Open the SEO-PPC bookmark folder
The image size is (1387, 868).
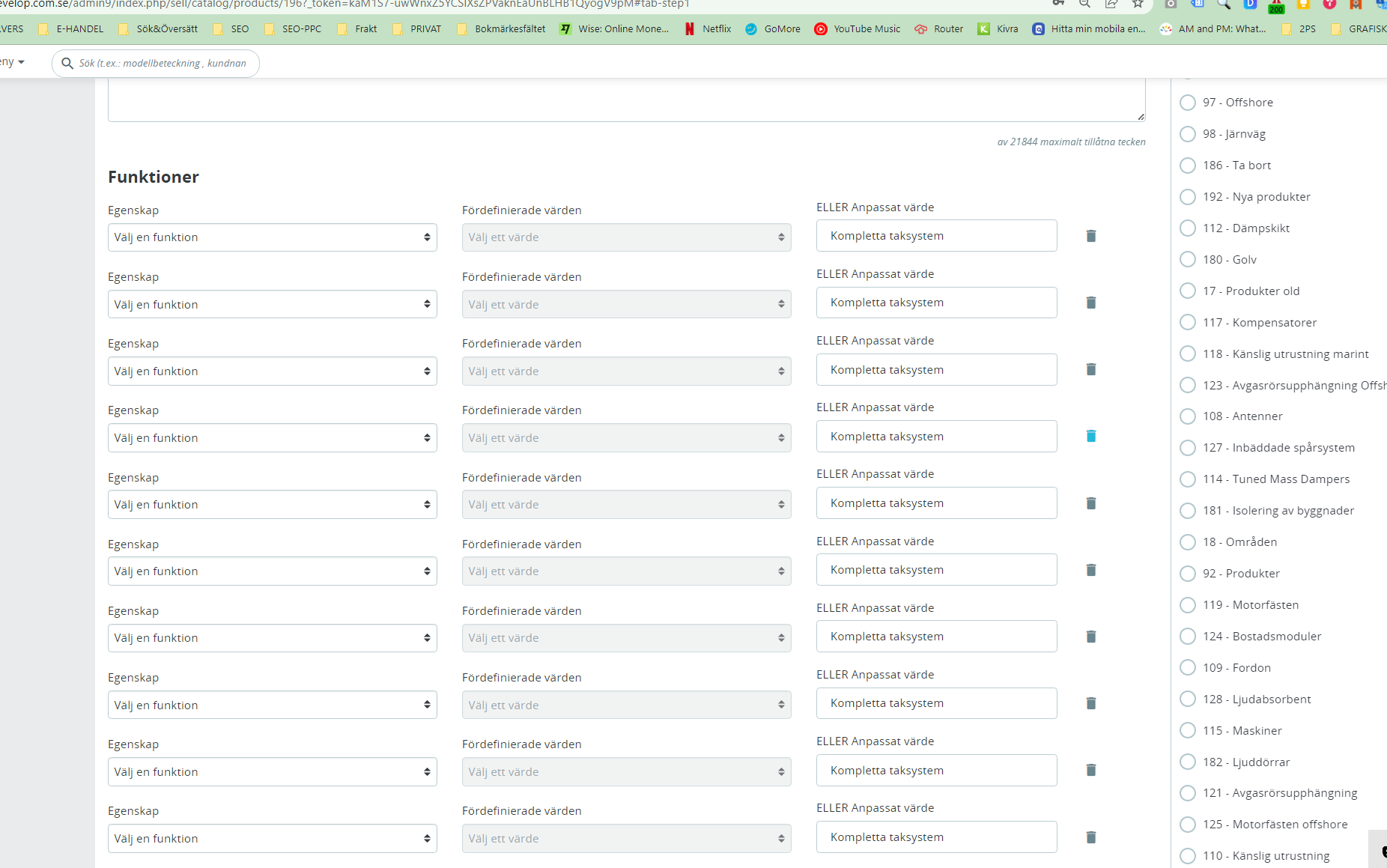tap(293, 29)
